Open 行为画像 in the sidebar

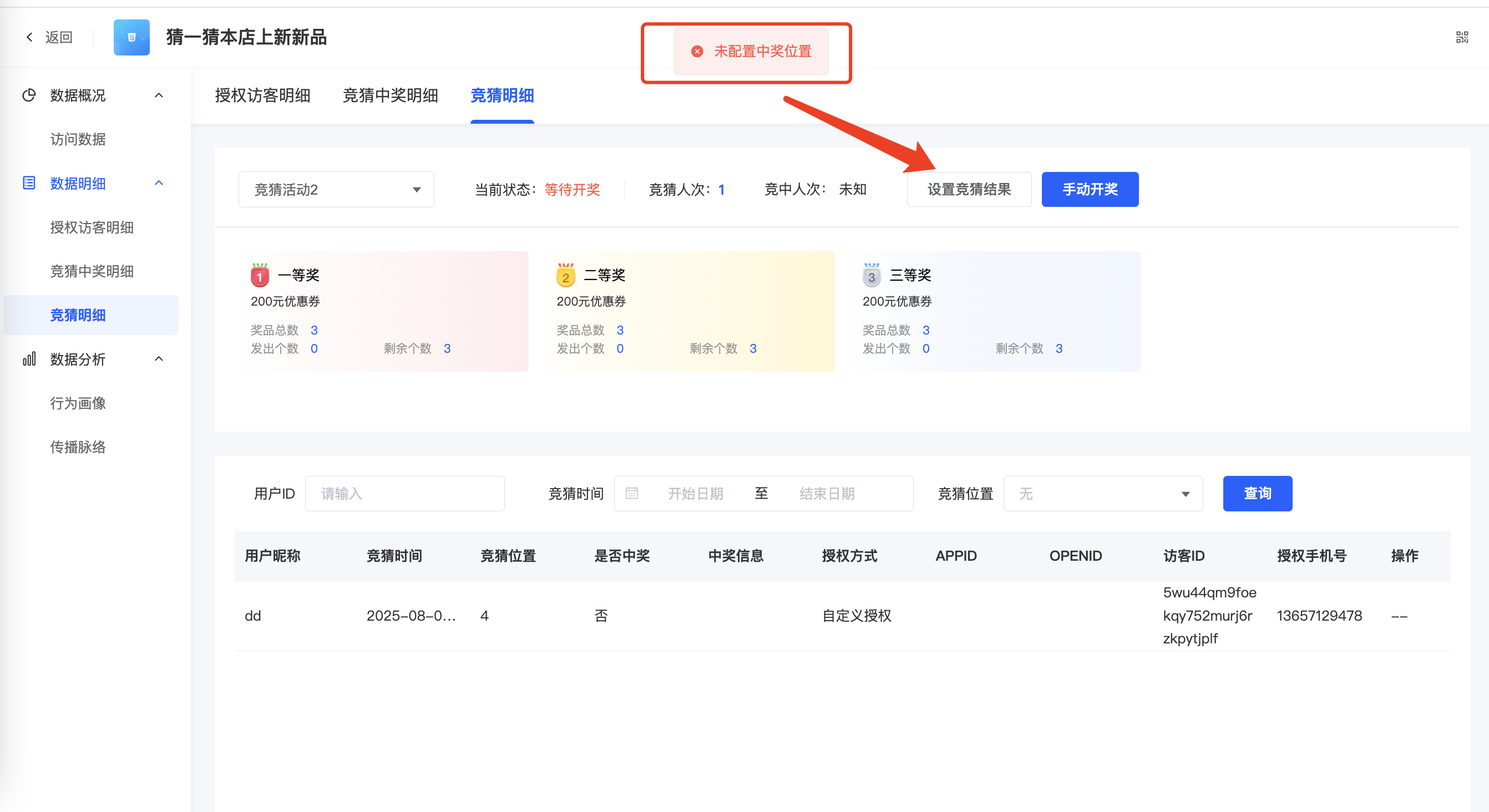coord(78,403)
